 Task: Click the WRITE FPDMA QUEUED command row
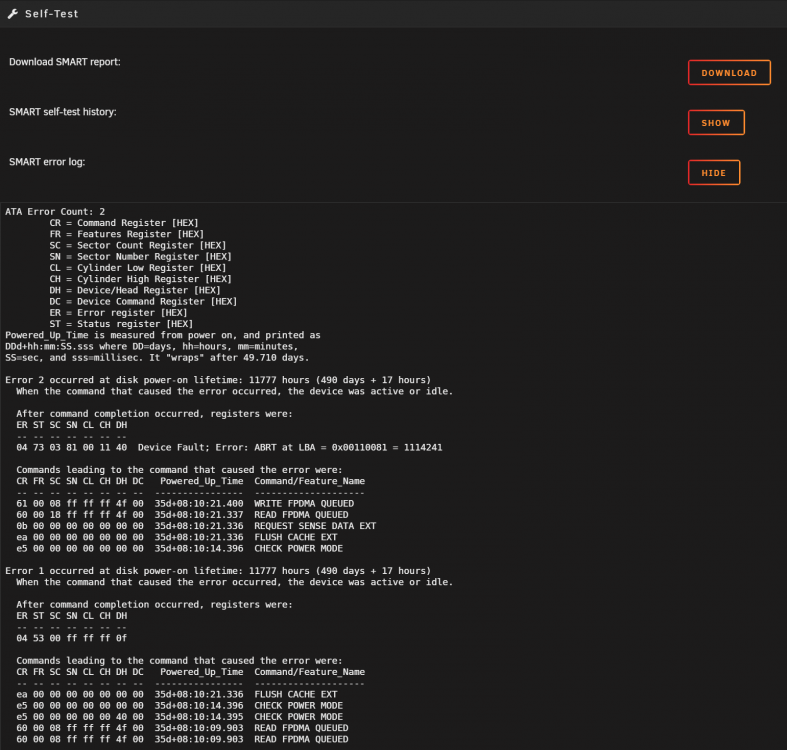[x=185, y=504]
